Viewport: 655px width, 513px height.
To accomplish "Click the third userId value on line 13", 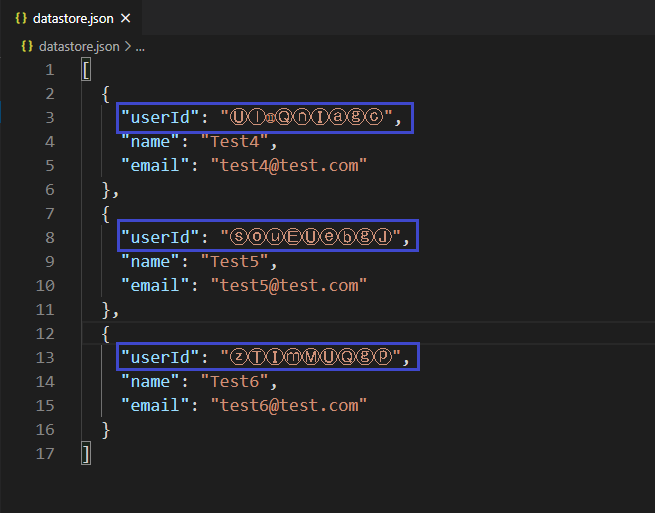I will pyautogui.click(x=310, y=357).
